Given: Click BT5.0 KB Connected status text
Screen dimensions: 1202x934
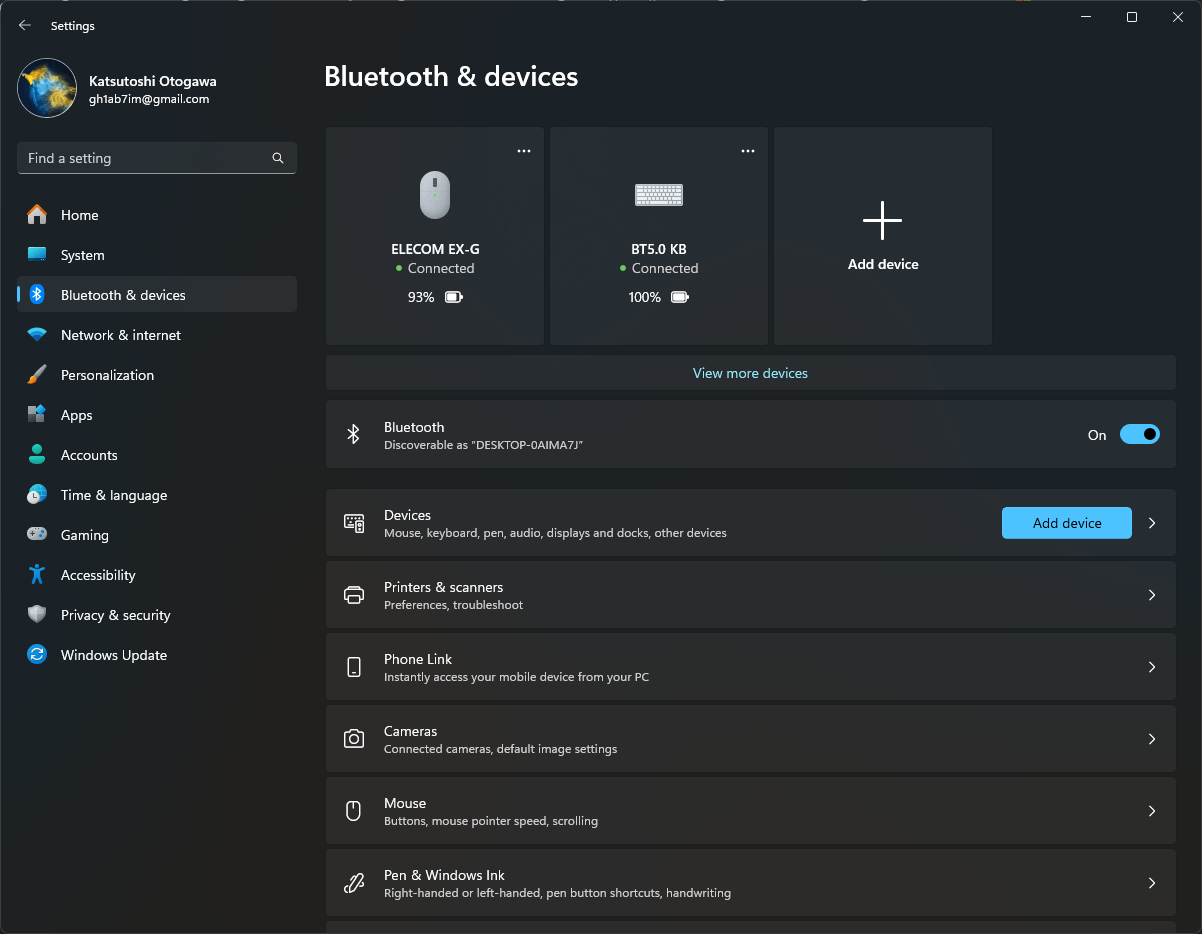Looking at the screenshot, I should (665, 268).
